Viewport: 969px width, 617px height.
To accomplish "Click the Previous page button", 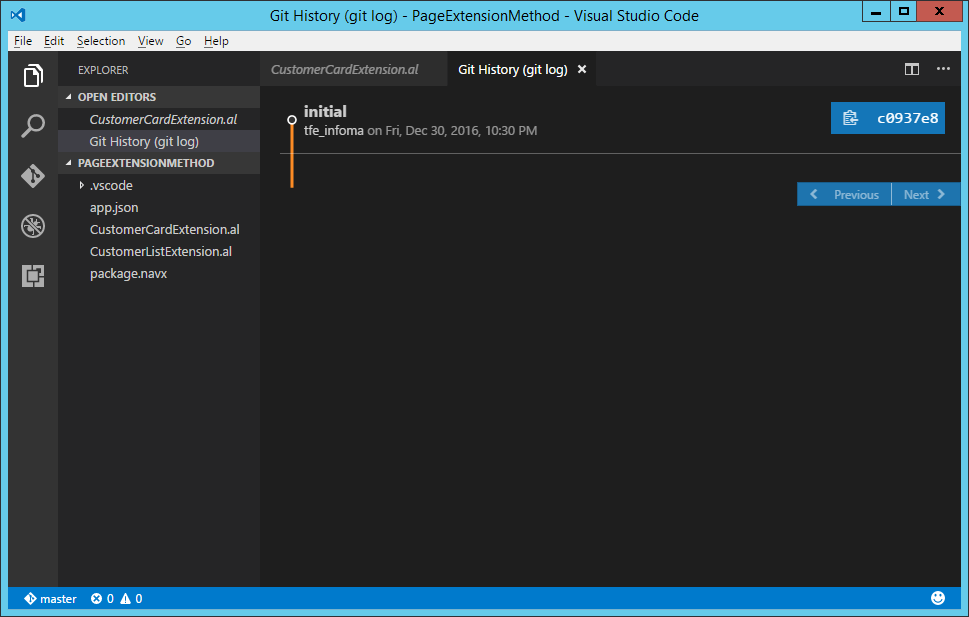I will point(845,194).
